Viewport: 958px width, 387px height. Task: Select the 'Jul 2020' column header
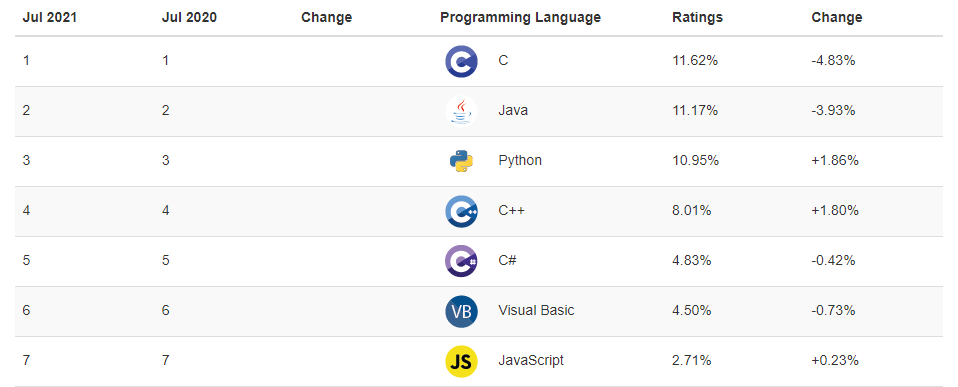pos(189,18)
